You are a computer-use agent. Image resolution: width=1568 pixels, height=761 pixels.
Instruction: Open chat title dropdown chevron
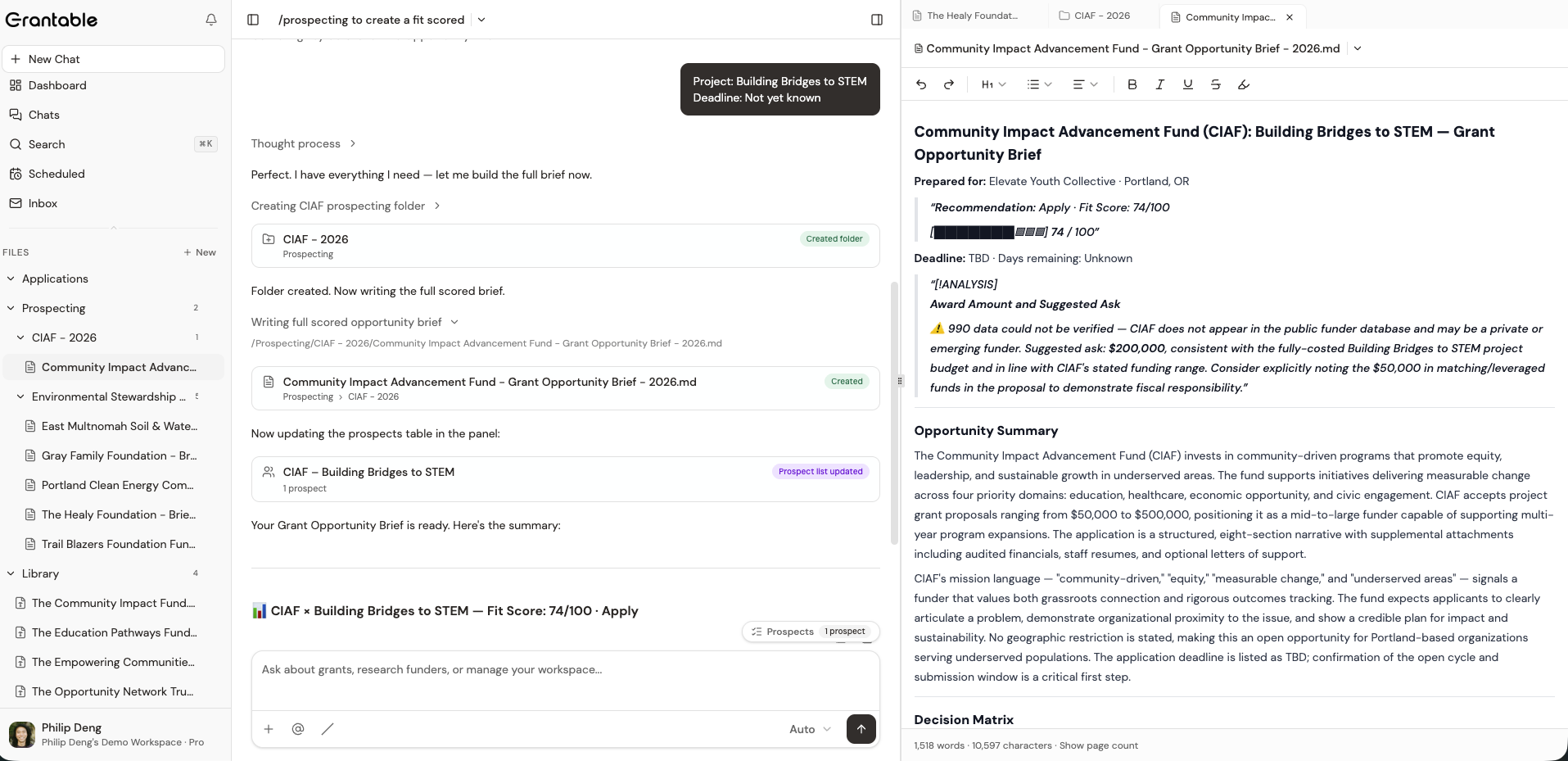coord(481,20)
